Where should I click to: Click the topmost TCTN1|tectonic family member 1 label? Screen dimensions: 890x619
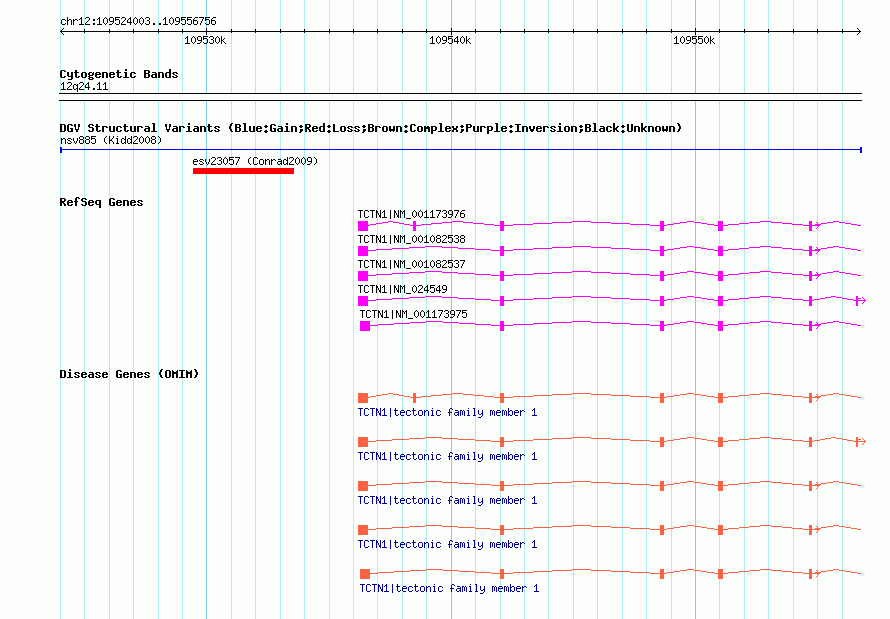(x=447, y=412)
